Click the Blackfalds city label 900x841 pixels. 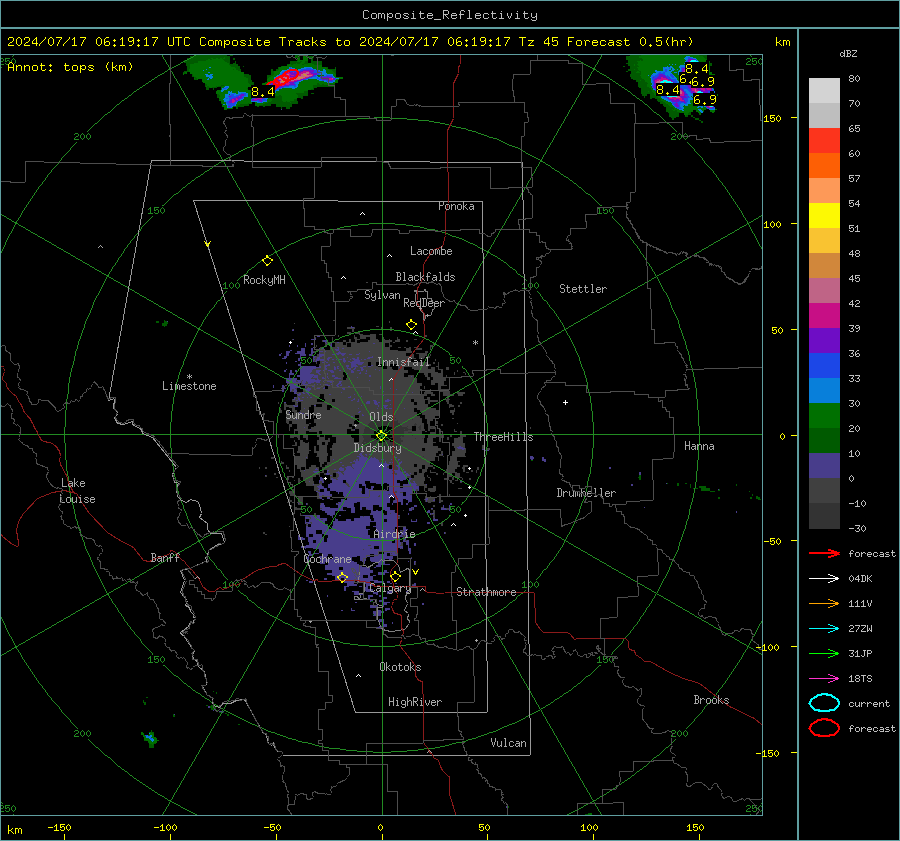[x=425, y=277]
